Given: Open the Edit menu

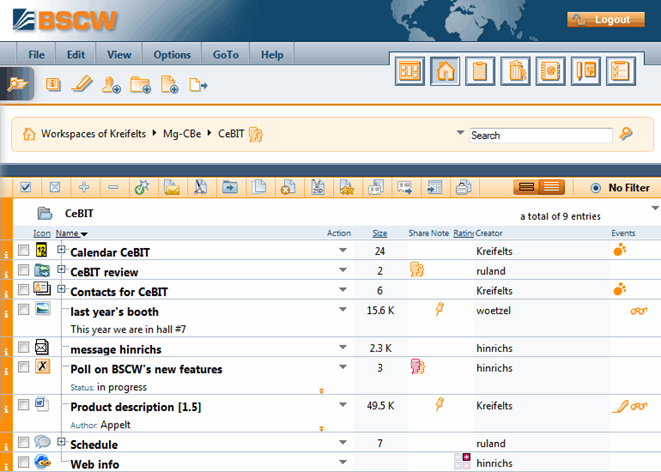Looking at the screenshot, I should tap(76, 55).
